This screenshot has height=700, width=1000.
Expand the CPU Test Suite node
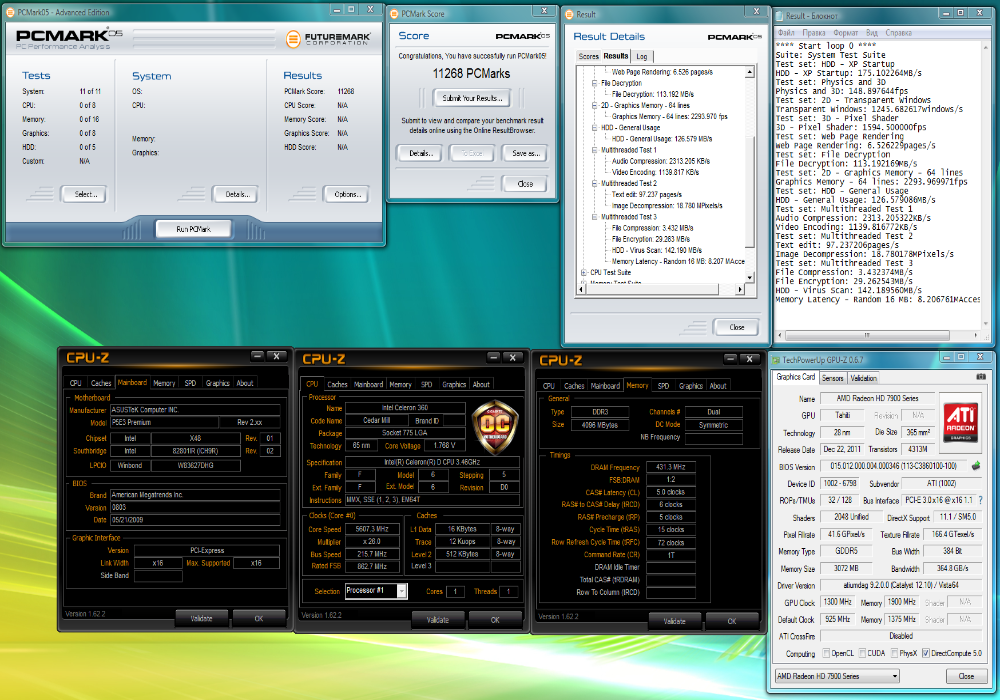[x=584, y=272]
